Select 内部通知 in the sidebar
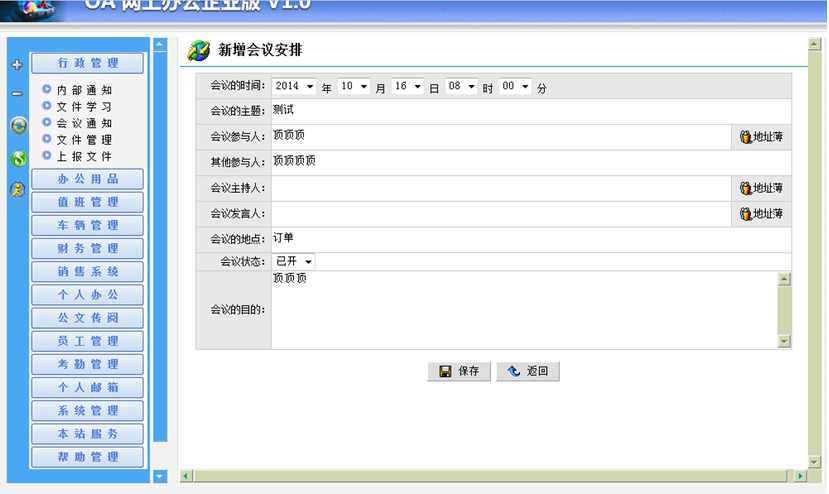This screenshot has width=829, height=494. [x=84, y=90]
